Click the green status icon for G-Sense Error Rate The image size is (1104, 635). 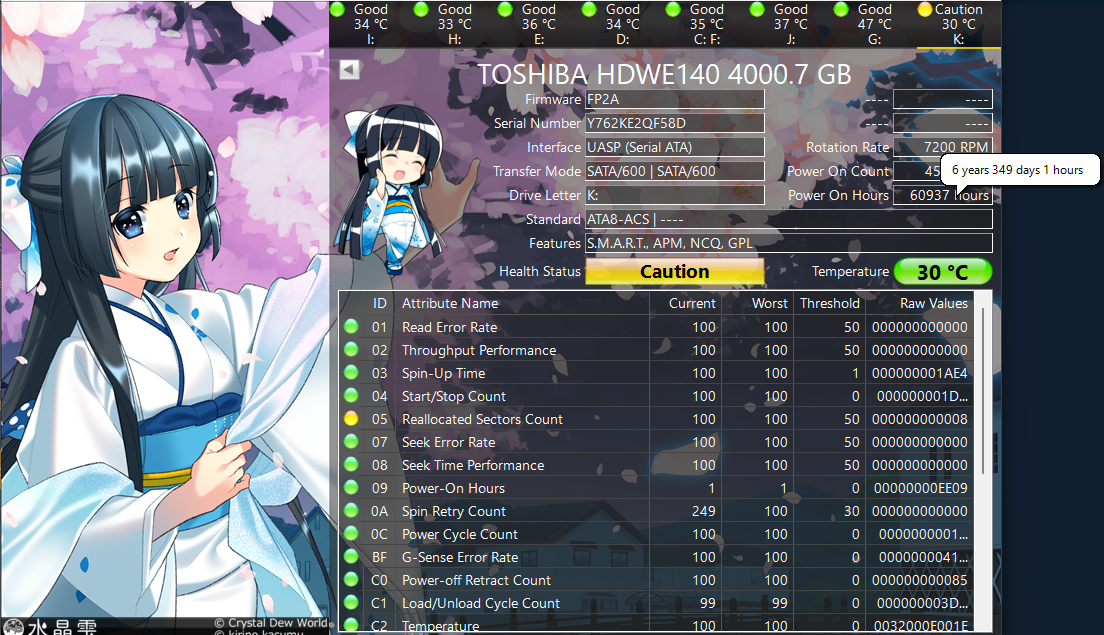click(x=351, y=557)
